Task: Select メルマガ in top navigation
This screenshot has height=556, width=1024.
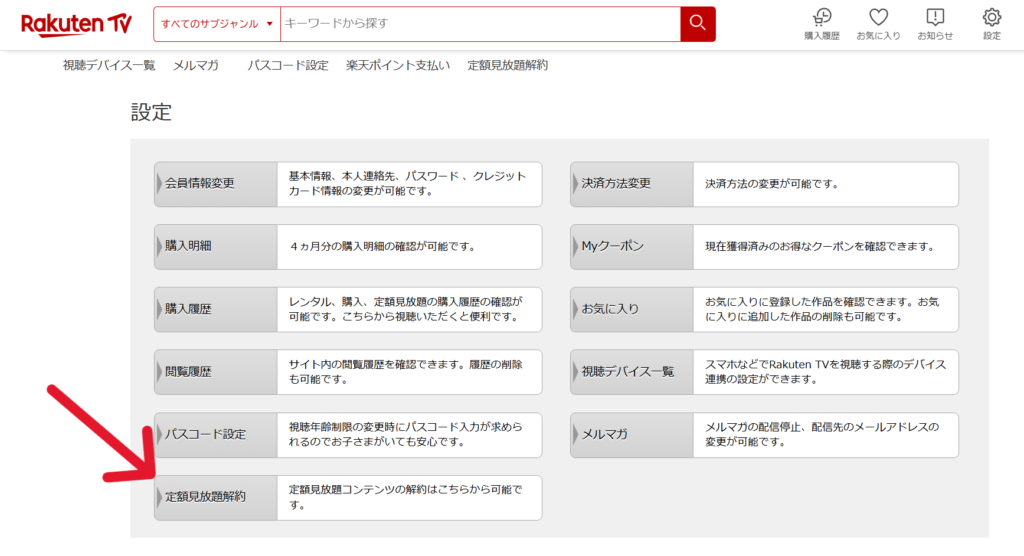Action: tap(196, 66)
